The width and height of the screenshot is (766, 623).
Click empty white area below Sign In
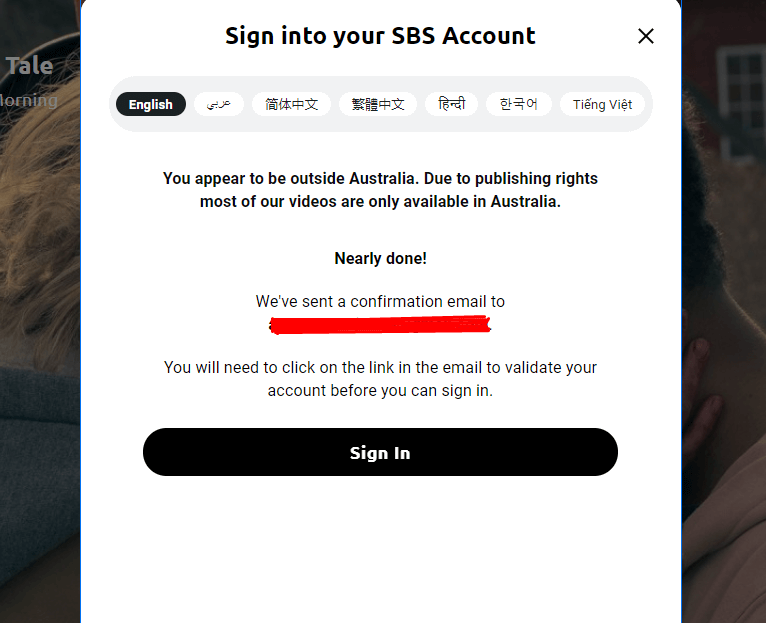(x=380, y=550)
